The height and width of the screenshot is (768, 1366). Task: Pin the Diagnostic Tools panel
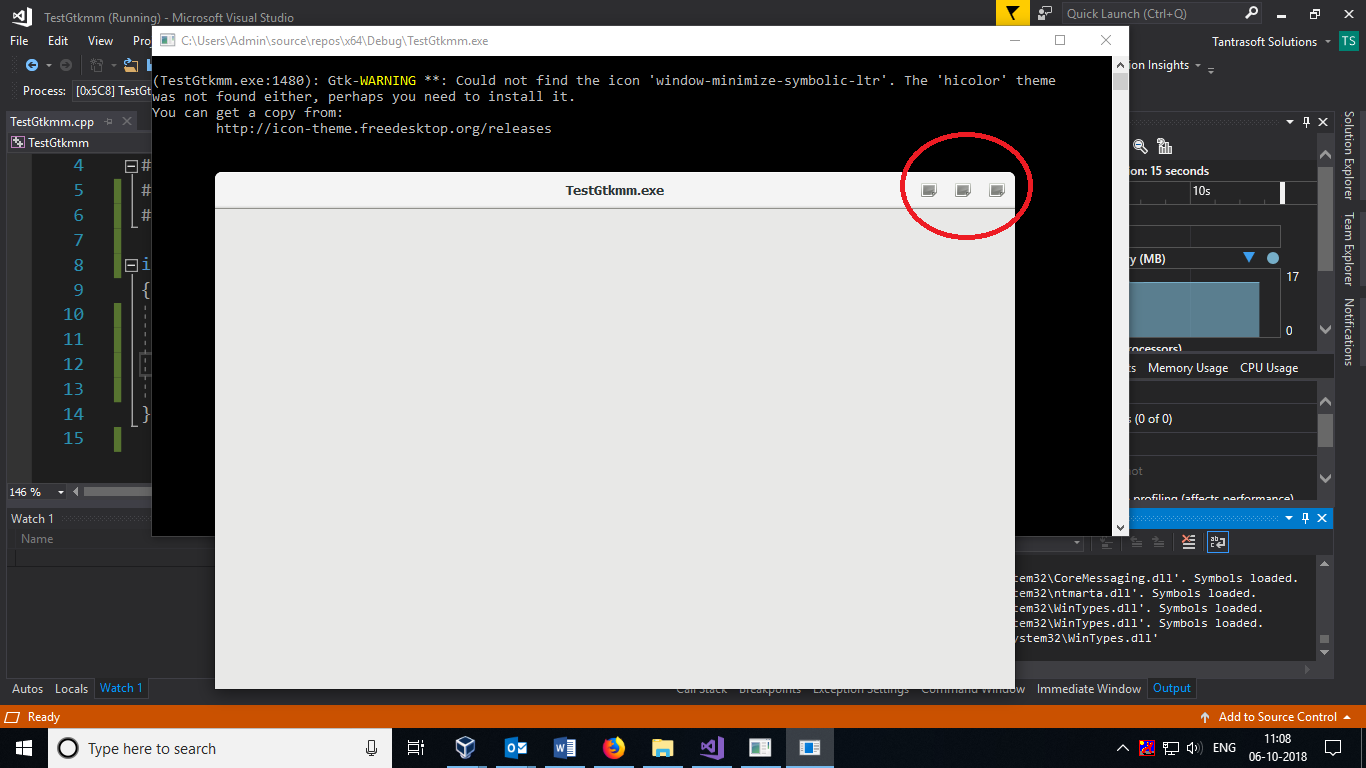point(1308,122)
